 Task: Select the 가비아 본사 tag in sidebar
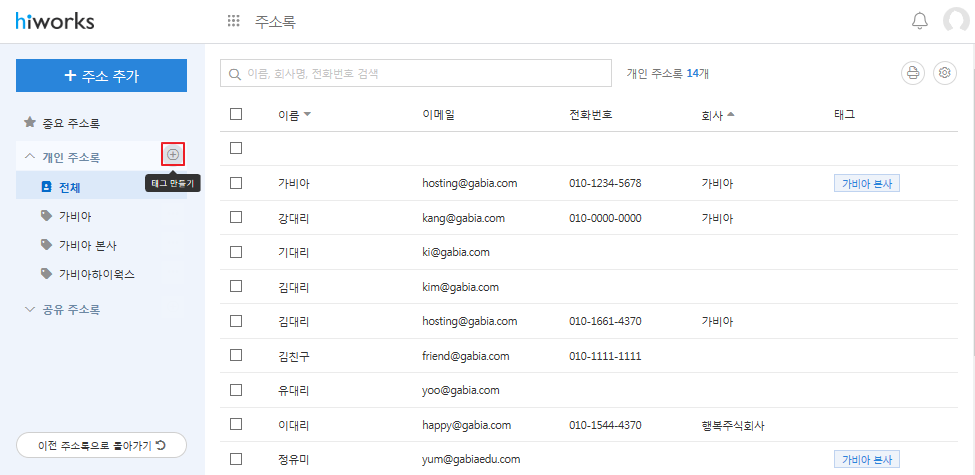click(x=88, y=244)
